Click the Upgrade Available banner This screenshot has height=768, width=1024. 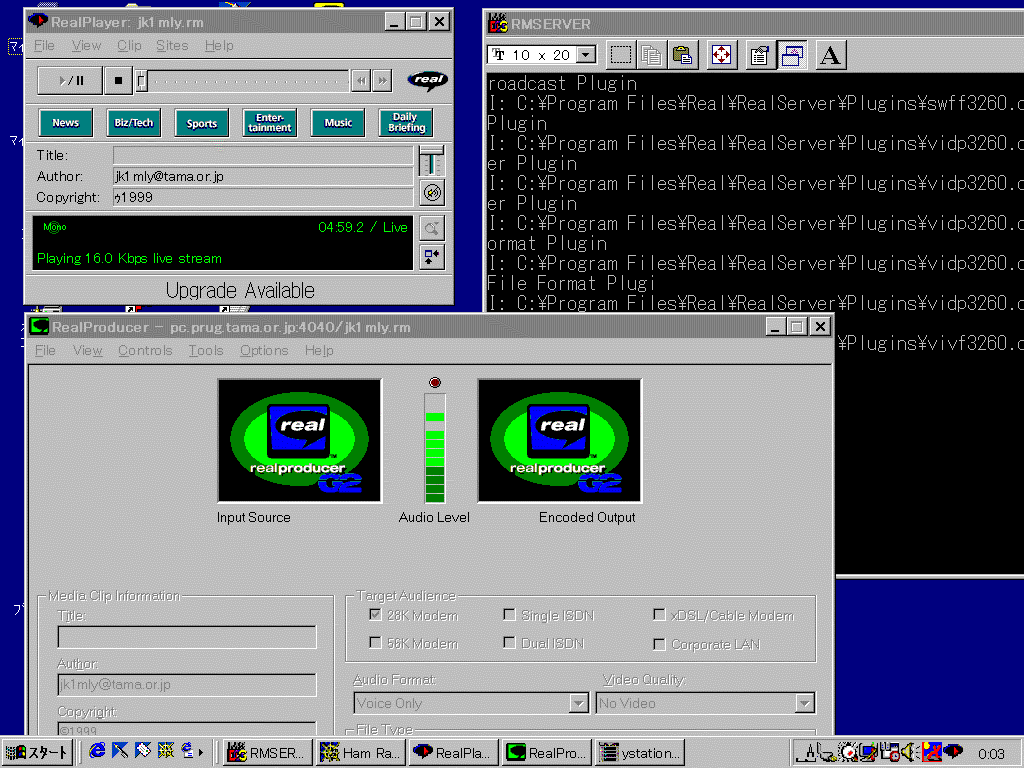pos(240,290)
